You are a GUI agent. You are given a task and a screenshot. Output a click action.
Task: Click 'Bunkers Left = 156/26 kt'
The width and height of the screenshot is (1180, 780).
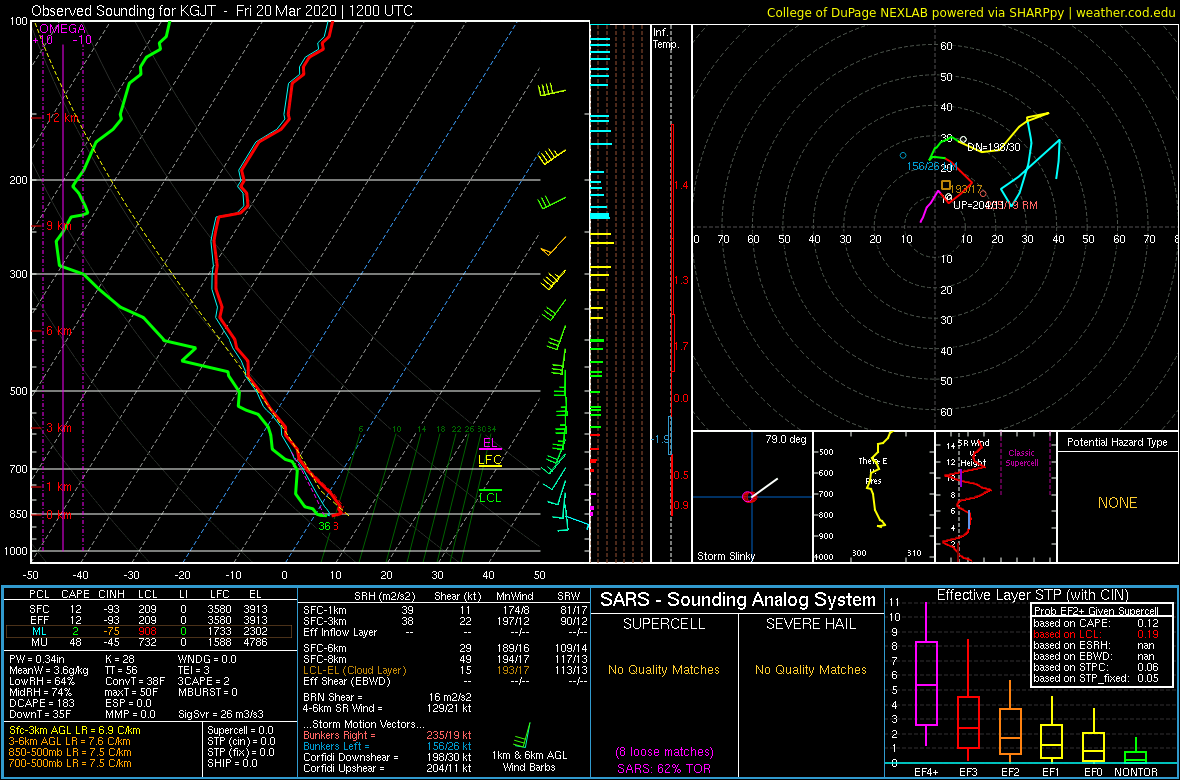point(387,746)
